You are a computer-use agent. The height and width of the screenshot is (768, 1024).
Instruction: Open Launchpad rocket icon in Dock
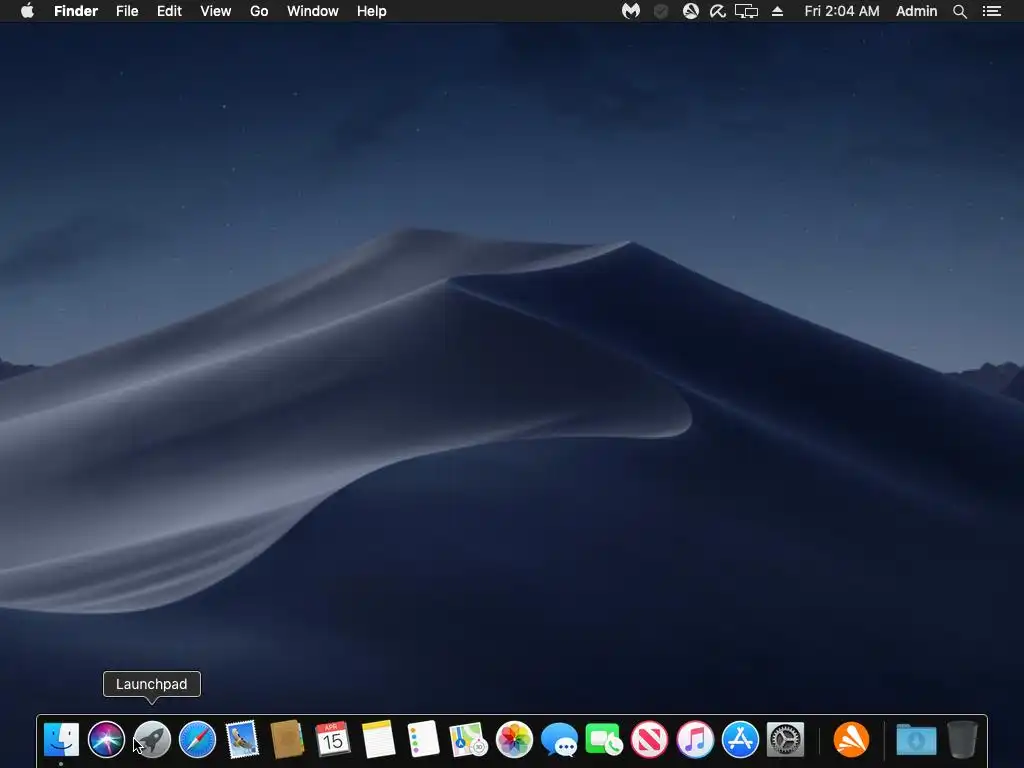[x=152, y=740]
